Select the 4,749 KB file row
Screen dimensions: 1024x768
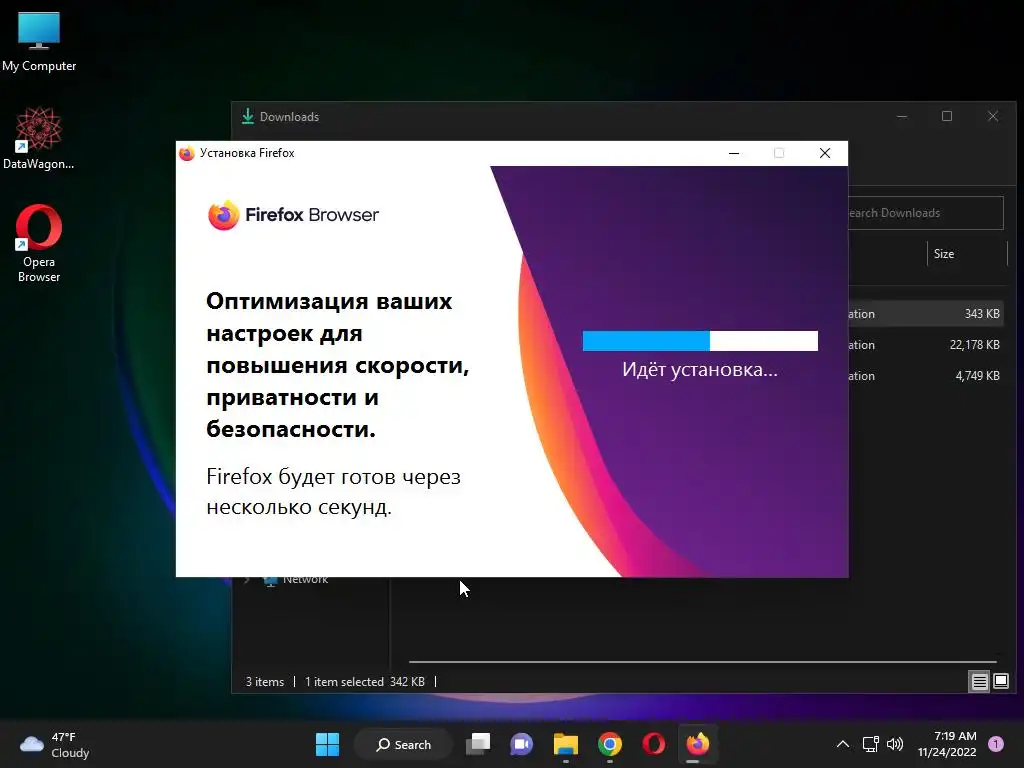pyautogui.click(x=925, y=376)
